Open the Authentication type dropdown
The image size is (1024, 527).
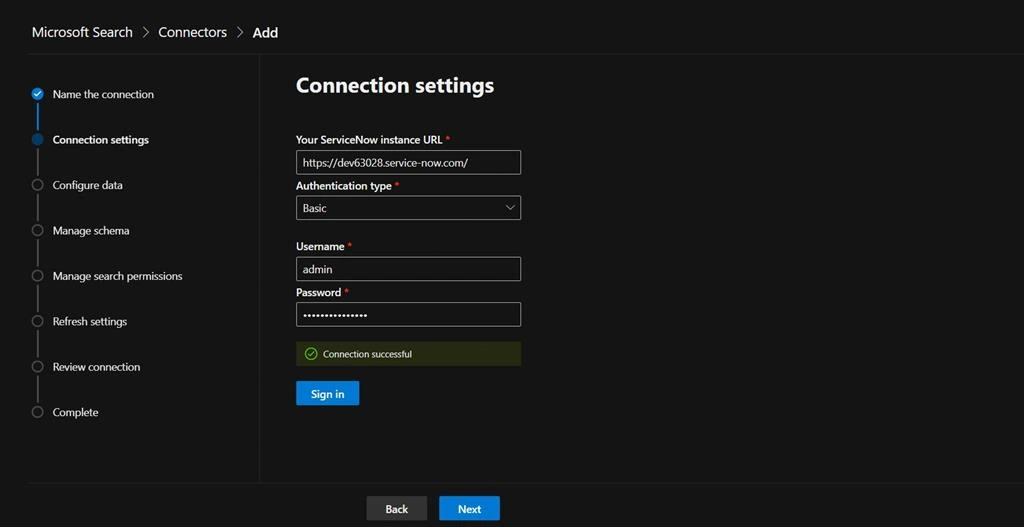pos(408,208)
